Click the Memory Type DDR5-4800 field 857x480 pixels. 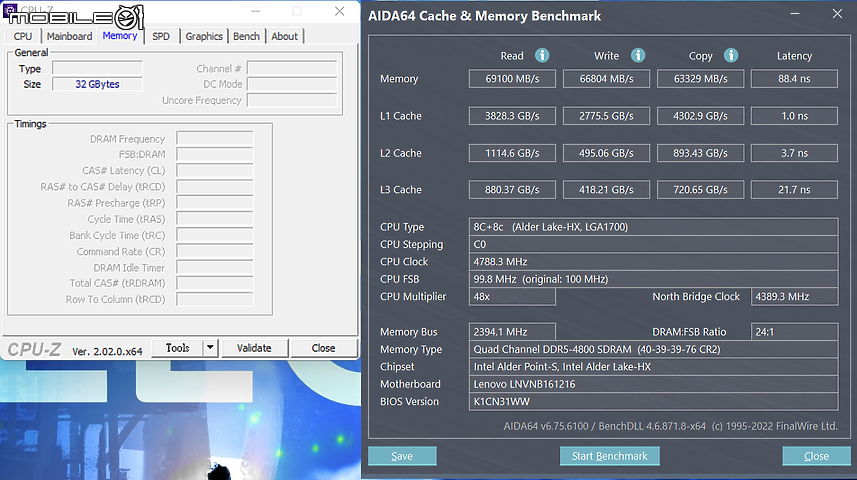tap(653, 349)
